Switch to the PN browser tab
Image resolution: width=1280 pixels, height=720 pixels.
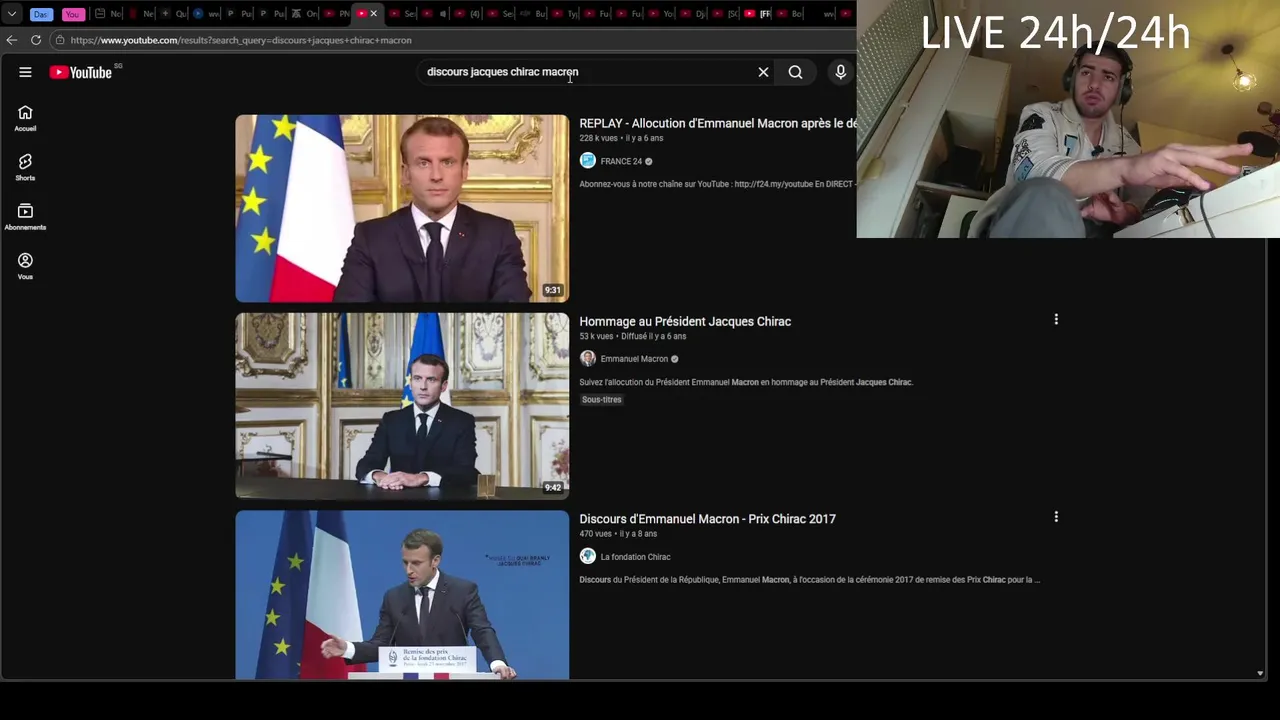pos(336,14)
